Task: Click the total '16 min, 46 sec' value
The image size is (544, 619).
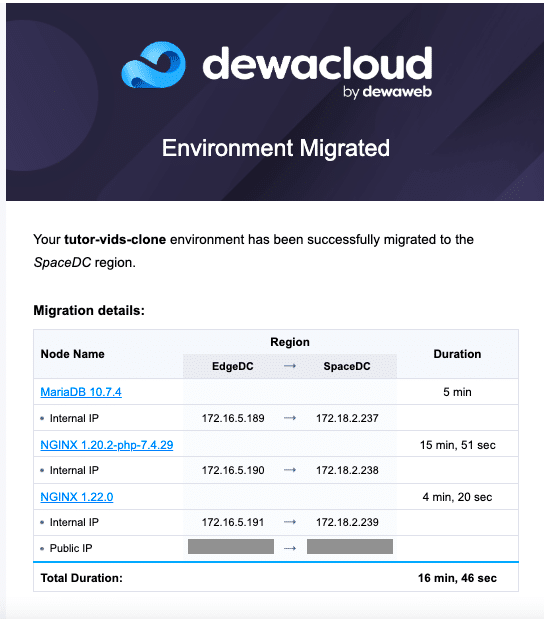Action: (x=457, y=578)
